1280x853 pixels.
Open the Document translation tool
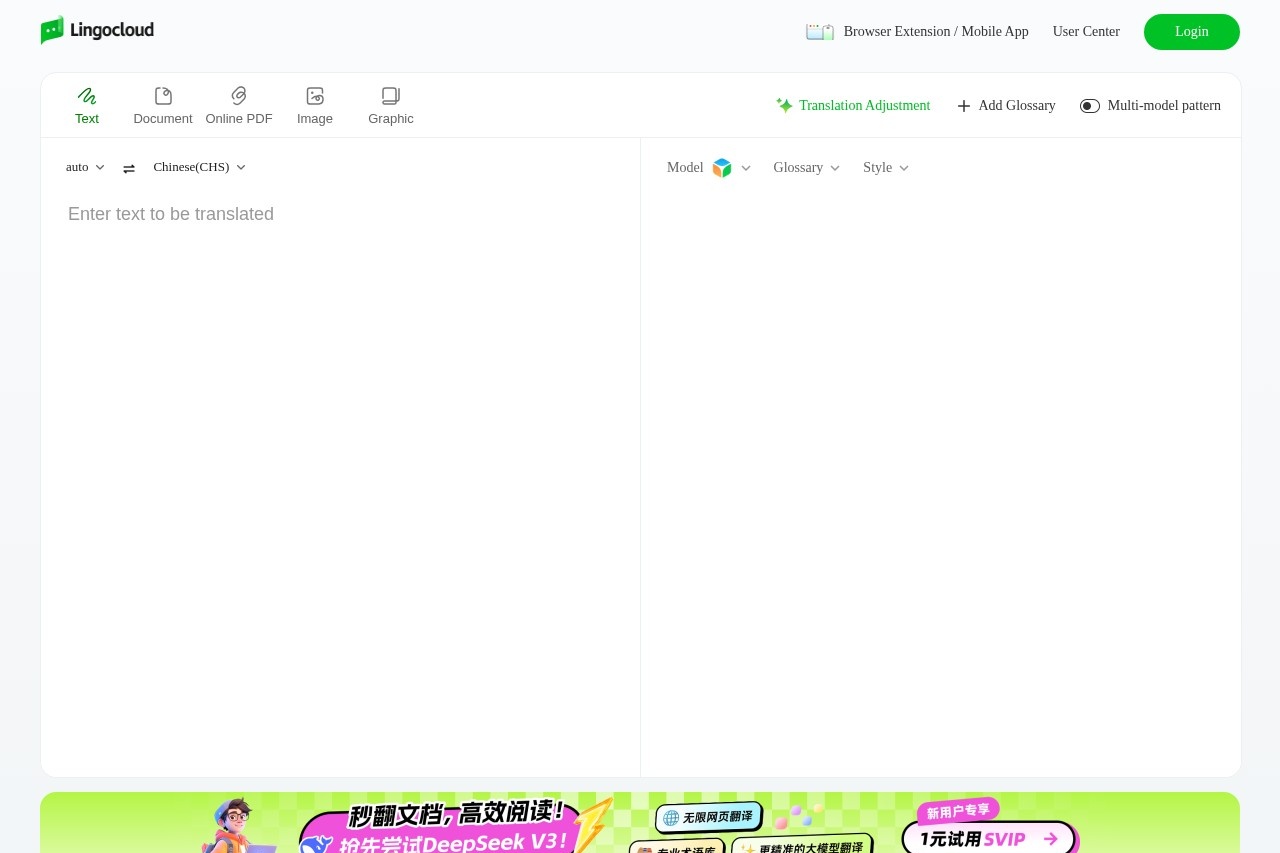tap(162, 105)
